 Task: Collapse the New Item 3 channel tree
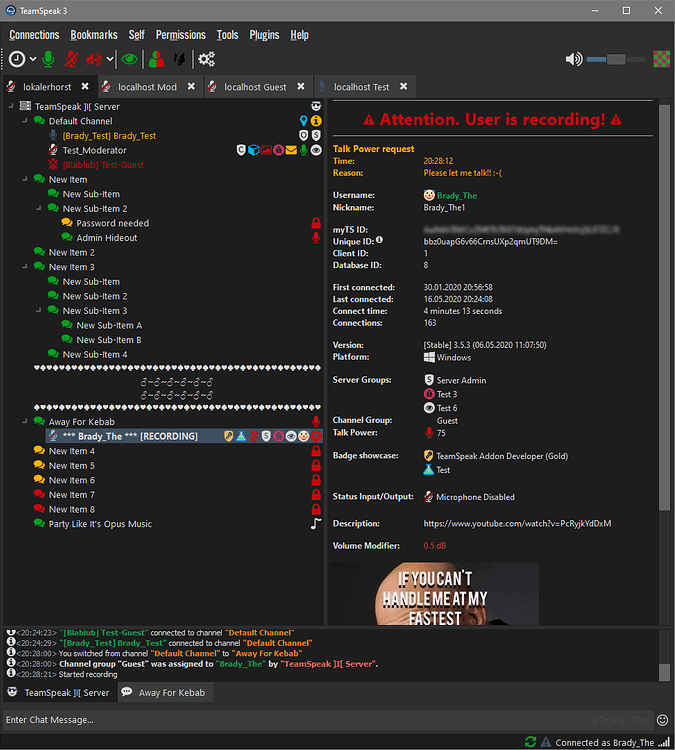[25, 267]
